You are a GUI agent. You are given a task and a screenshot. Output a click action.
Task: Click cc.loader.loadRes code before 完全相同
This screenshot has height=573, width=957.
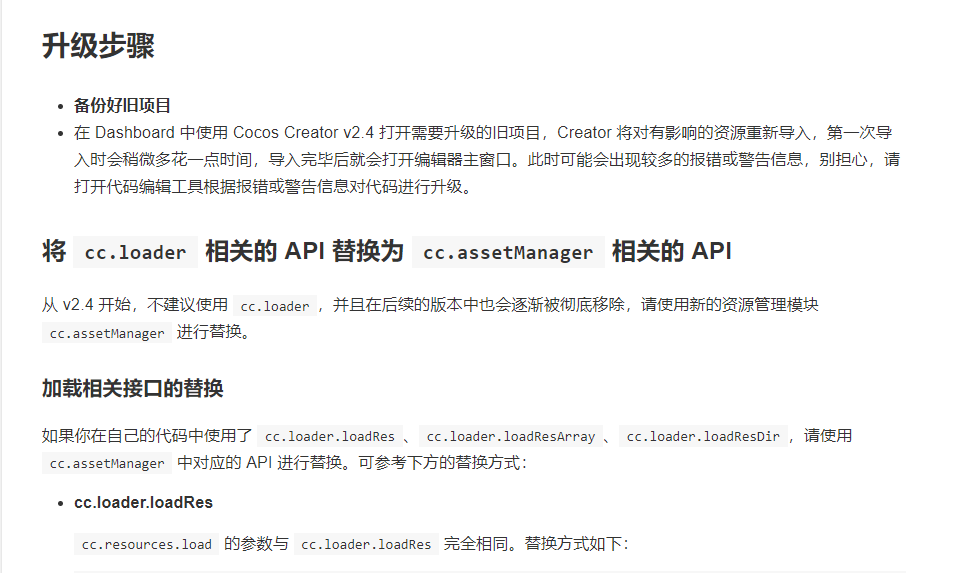(x=366, y=544)
